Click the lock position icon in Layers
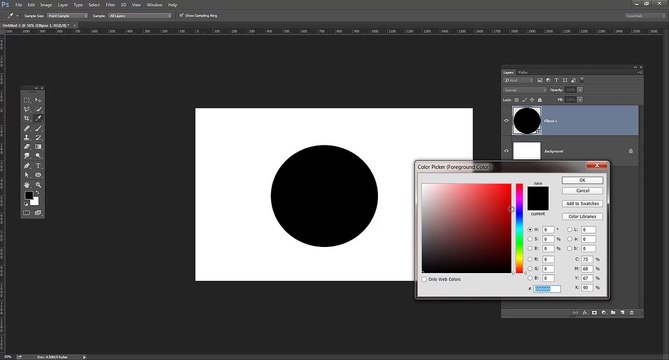669x360 pixels. (532, 100)
